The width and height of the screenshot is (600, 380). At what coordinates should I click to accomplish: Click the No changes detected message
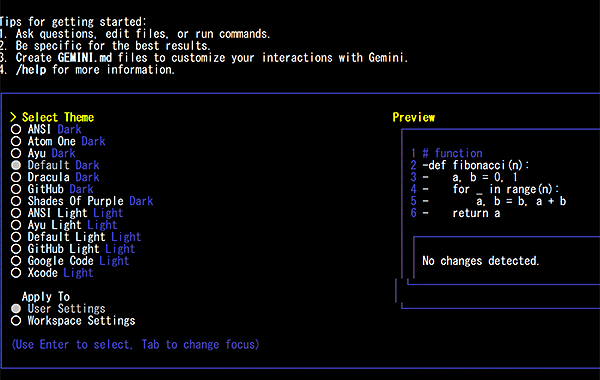click(481, 261)
